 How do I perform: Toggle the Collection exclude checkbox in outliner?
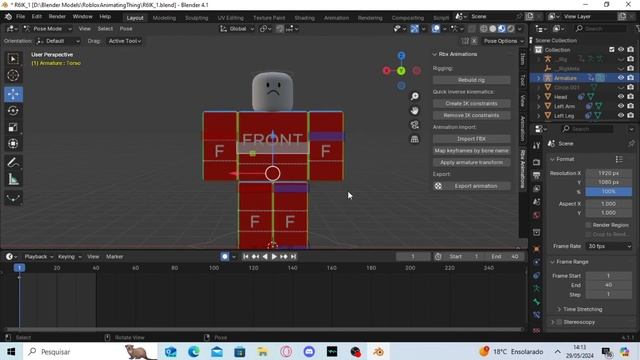[x=611, y=50]
